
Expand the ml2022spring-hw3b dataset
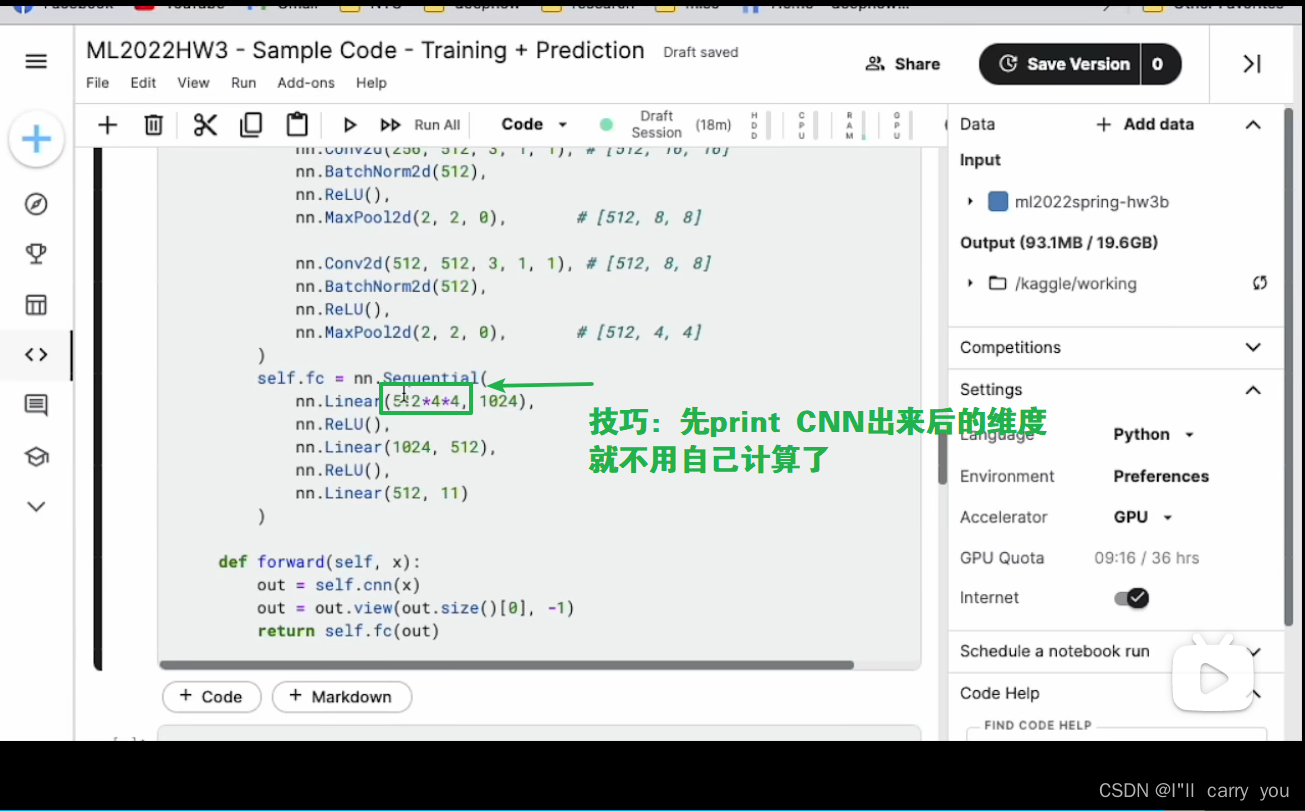(x=969, y=201)
